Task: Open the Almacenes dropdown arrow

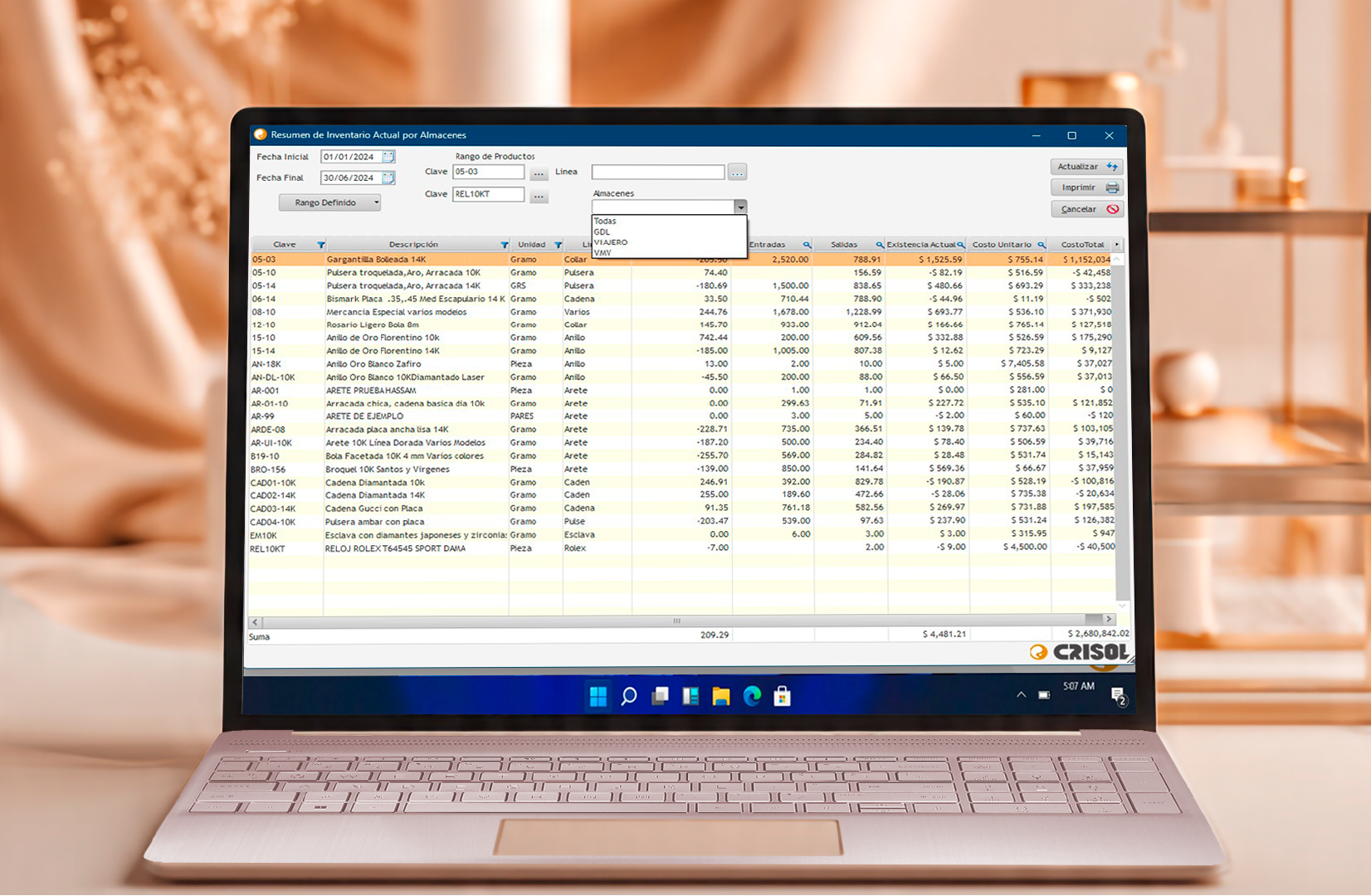Action: pyautogui.click(x=741, y=206)
